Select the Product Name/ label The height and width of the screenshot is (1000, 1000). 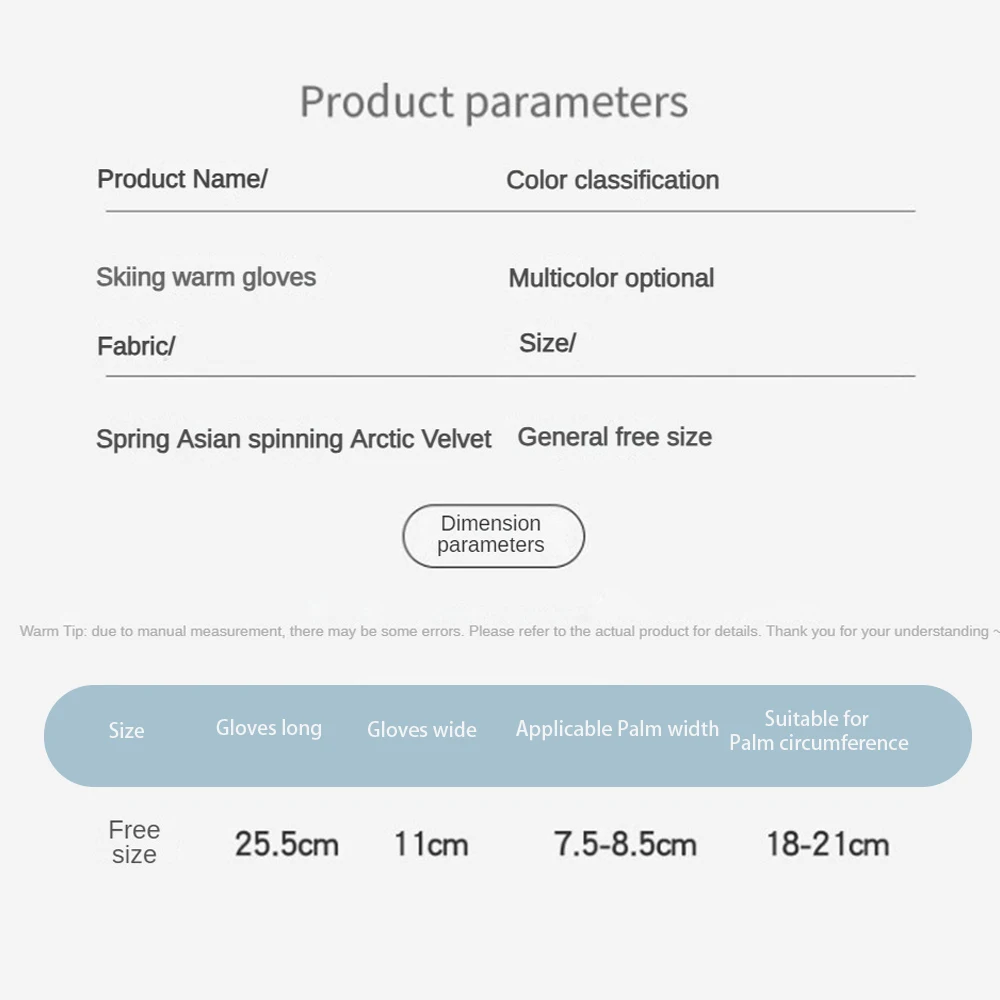[182, 179]
